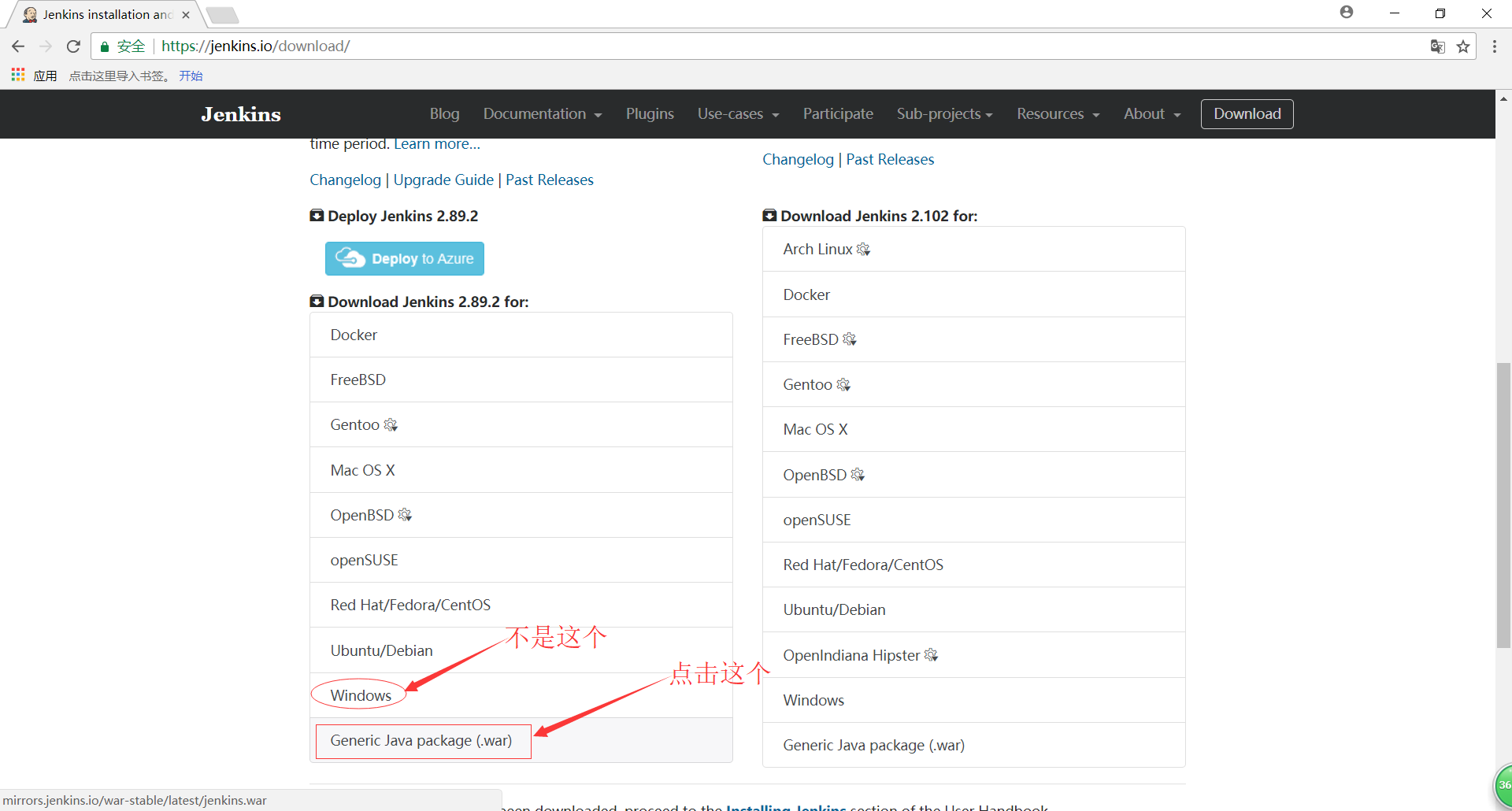This screenshot has height=811, width=1512.
Task: Expand the Use-cases dropdown menu
Action: [738, 114]
